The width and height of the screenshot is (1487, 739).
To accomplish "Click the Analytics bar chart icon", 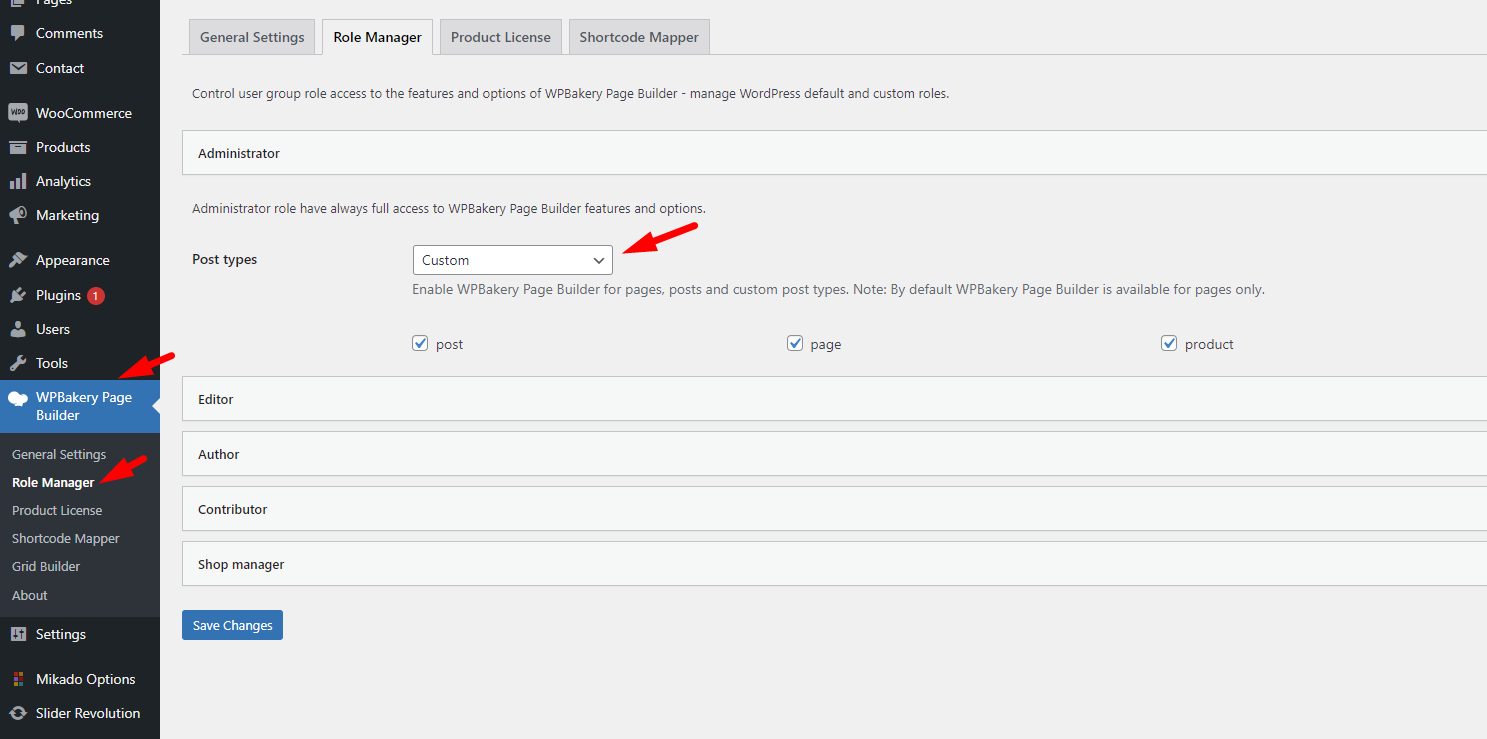I will 17,181.
